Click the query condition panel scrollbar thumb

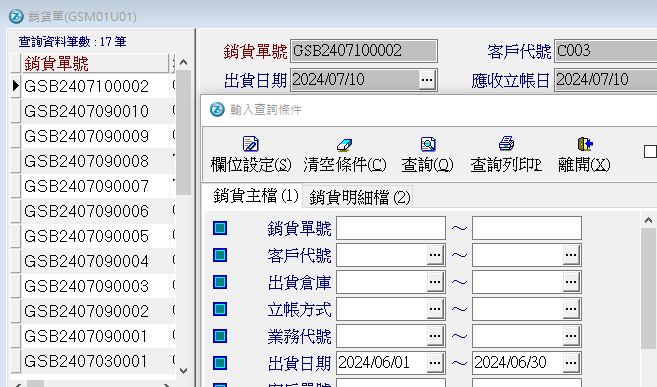[649, 288]
